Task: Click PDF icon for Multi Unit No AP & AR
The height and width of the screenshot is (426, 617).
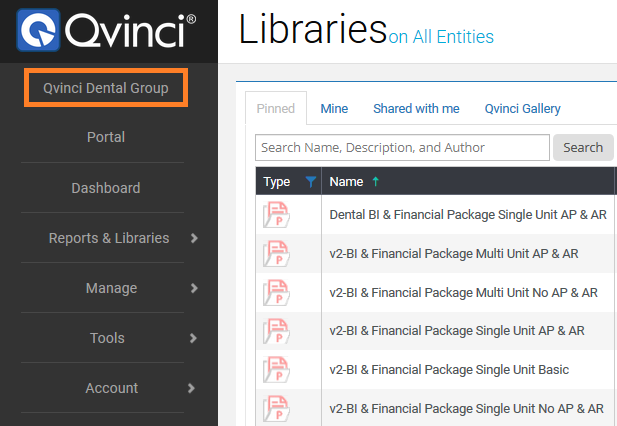Action: tap(276, 293)
